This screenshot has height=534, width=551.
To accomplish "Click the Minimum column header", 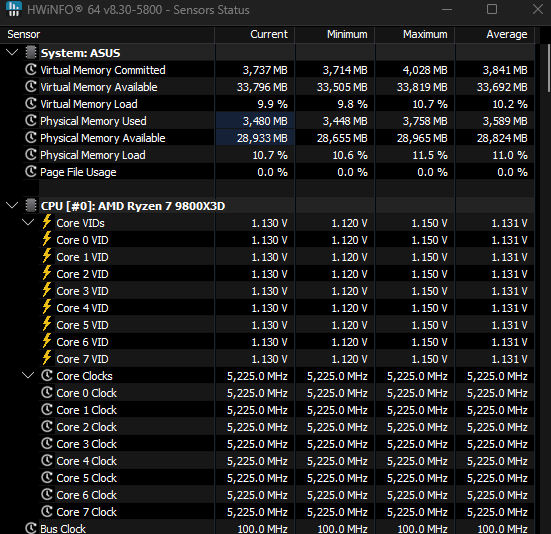I will pos(335,34).
